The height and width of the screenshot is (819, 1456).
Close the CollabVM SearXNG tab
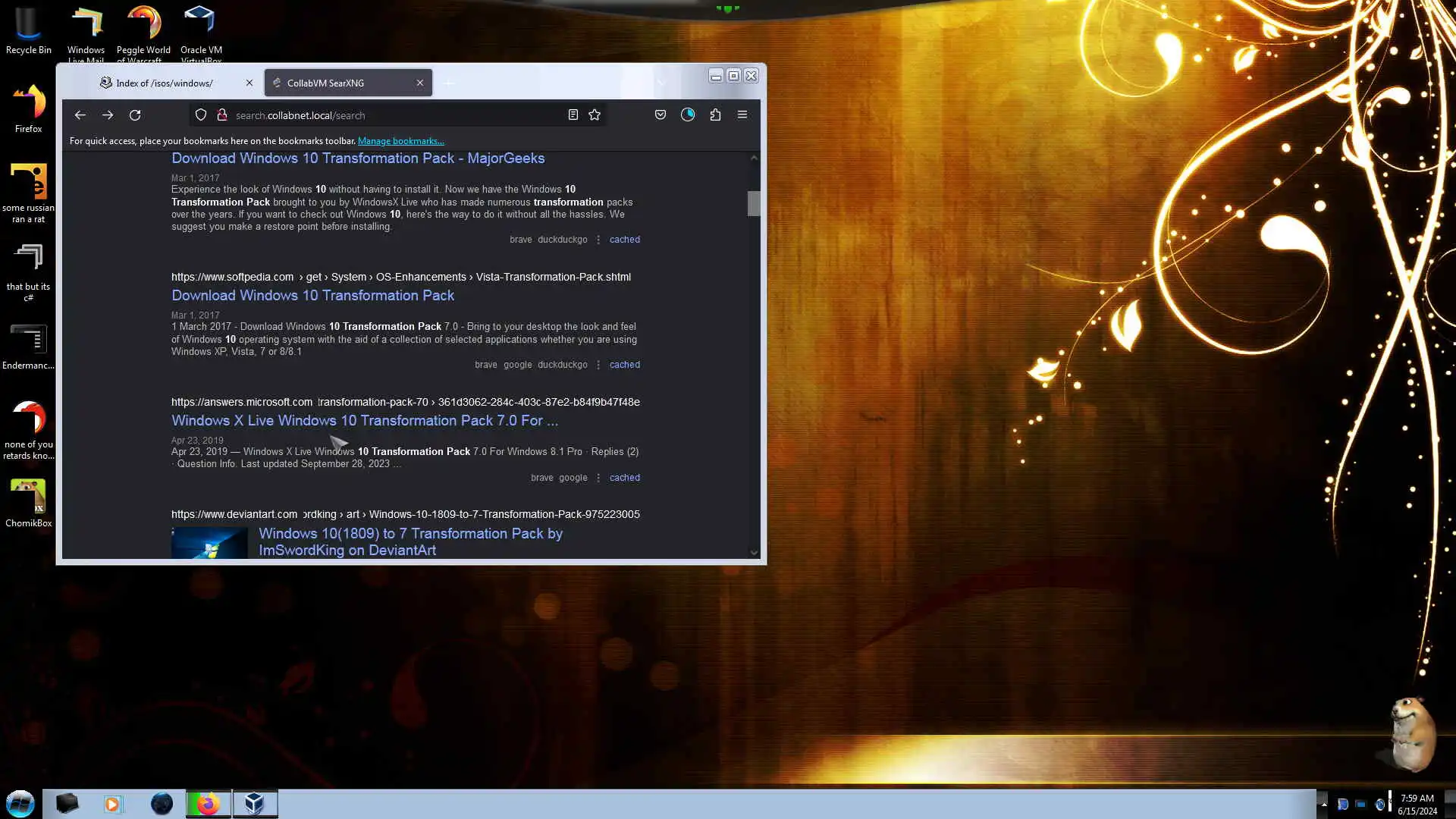pos(420,83)
